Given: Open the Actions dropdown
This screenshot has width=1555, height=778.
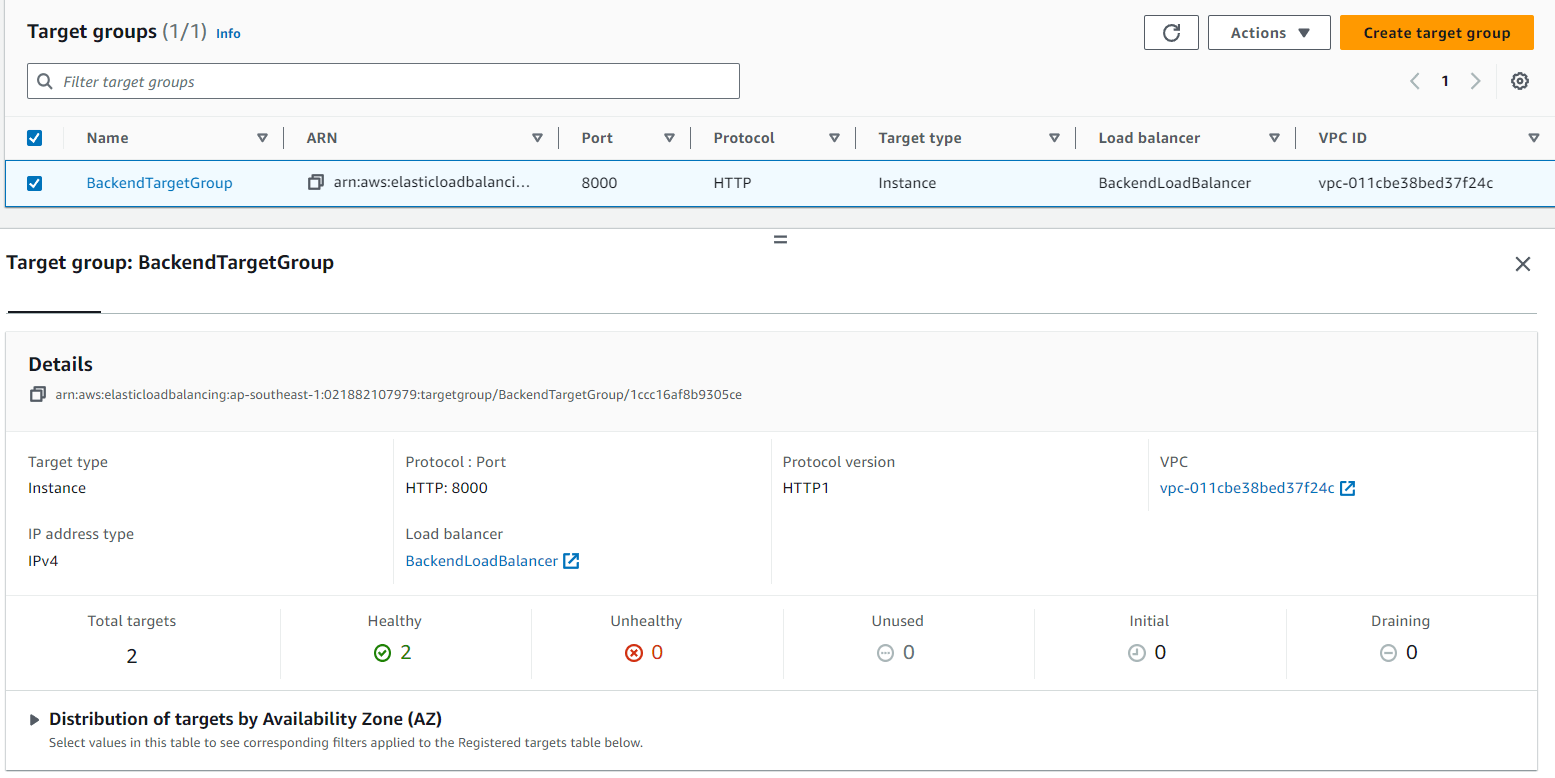Looking at the screenshot, I should 1269,32.
